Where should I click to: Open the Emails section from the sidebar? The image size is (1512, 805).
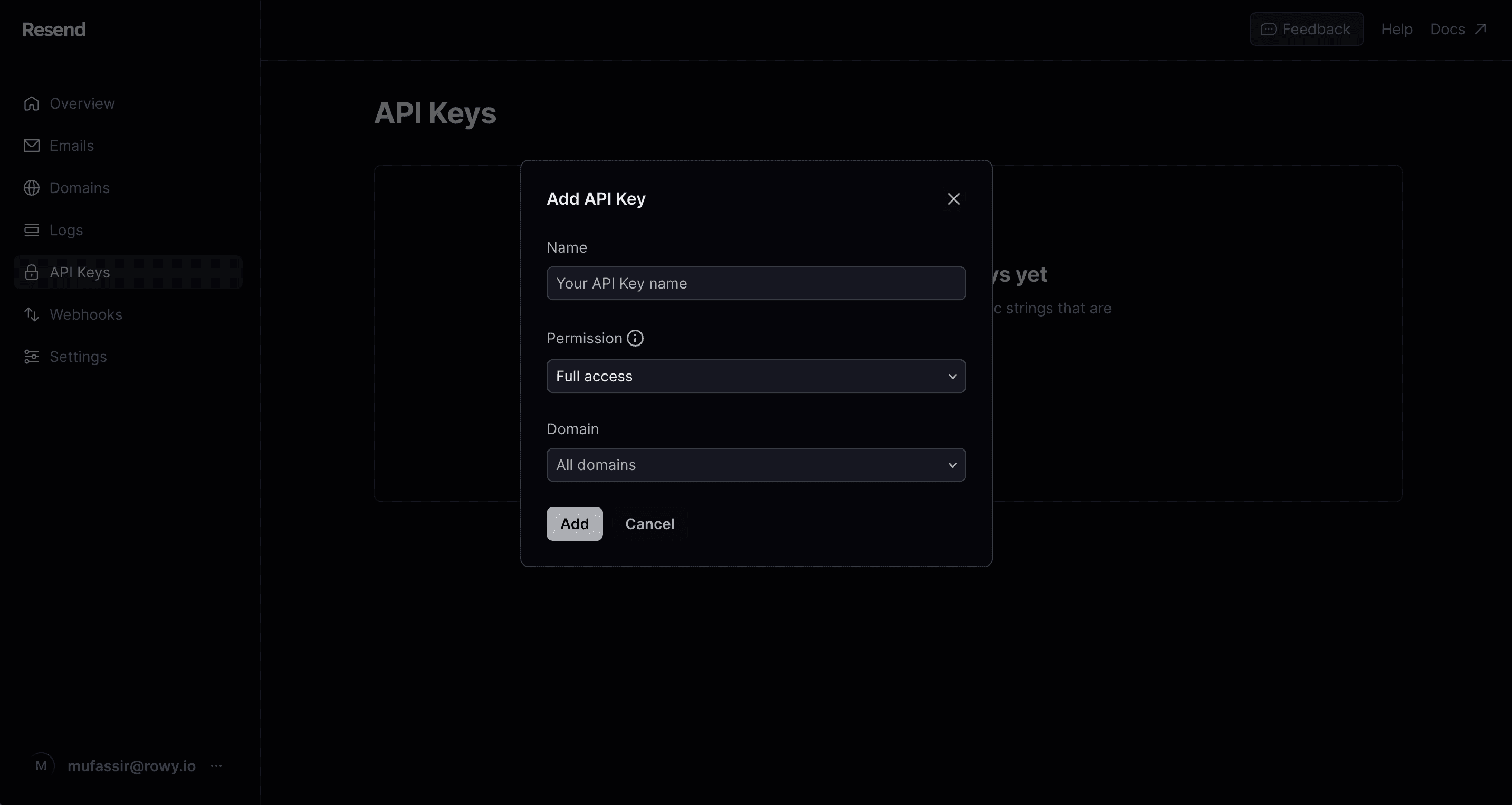pyautogui.click(x=72, y=146)
